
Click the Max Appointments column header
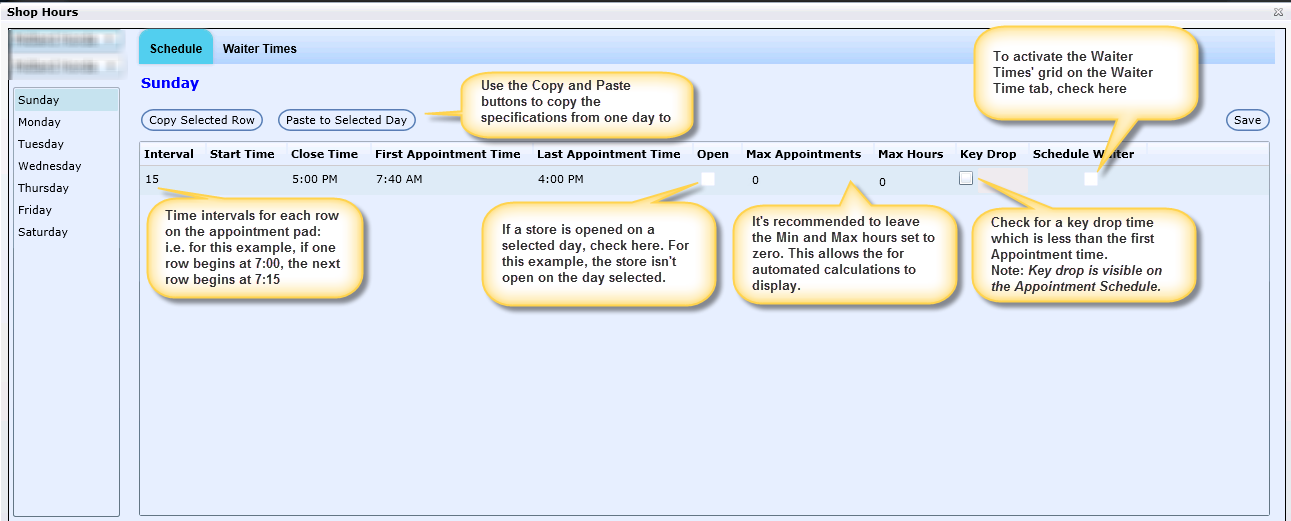pyautogui.click(x=803, y=154)
